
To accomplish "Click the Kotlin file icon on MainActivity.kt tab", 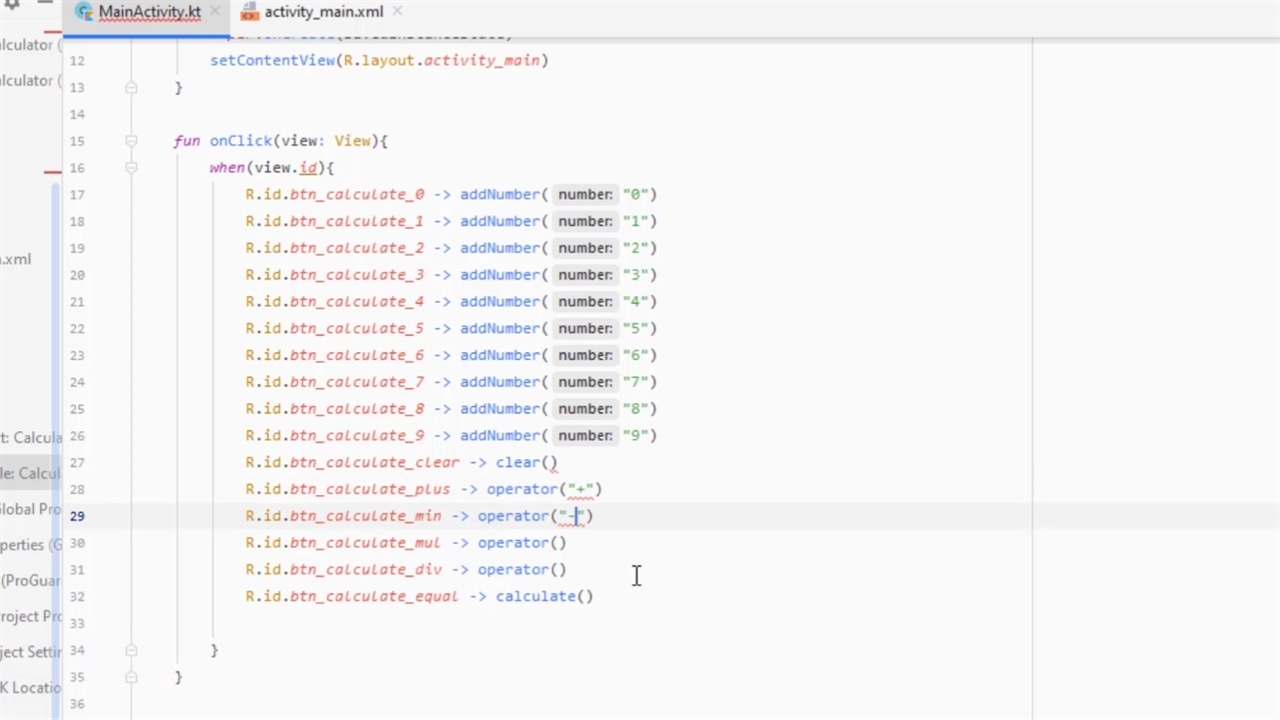I will pos(84,12).
